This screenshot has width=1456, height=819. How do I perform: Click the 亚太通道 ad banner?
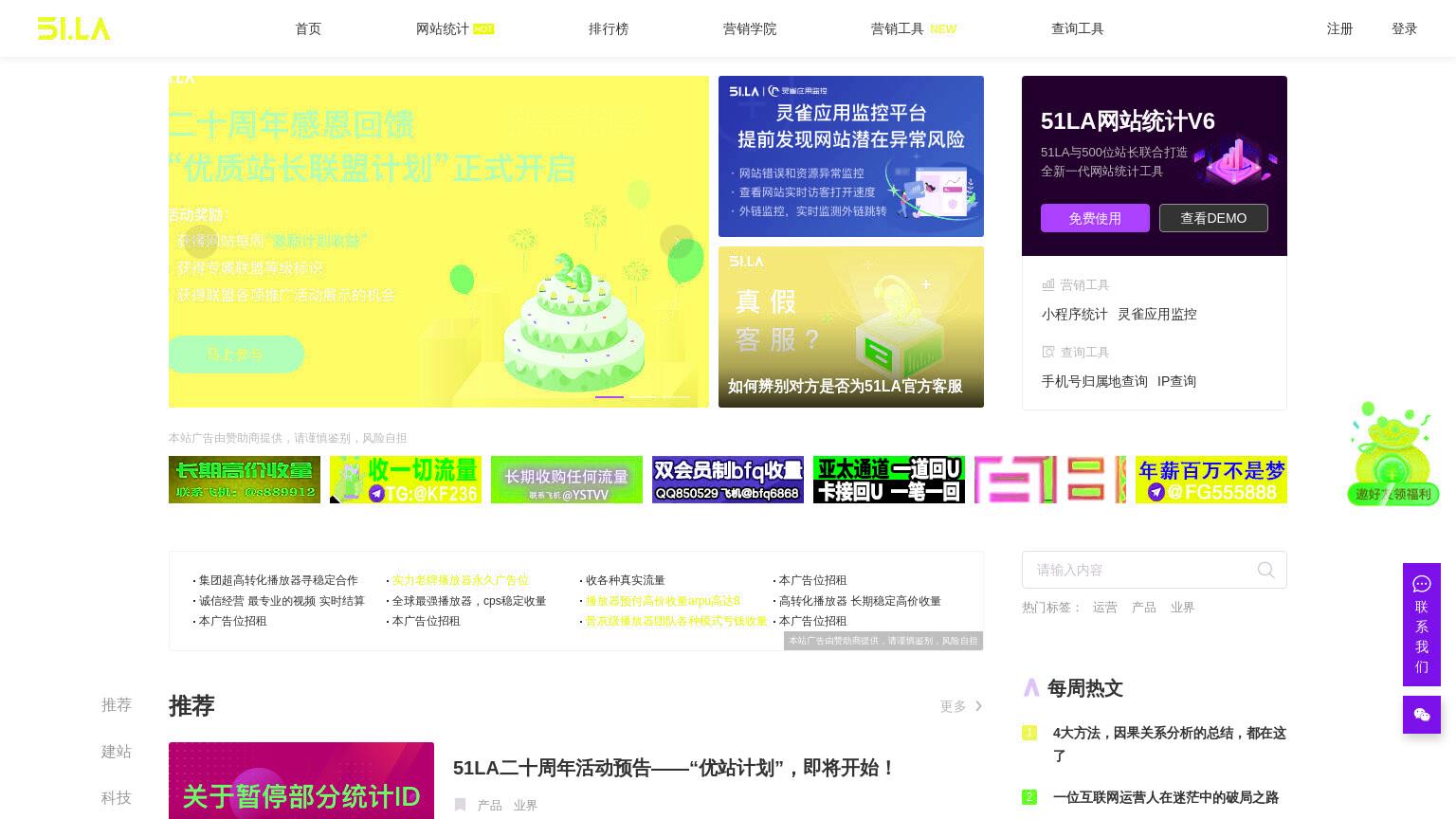coord(889,480)
